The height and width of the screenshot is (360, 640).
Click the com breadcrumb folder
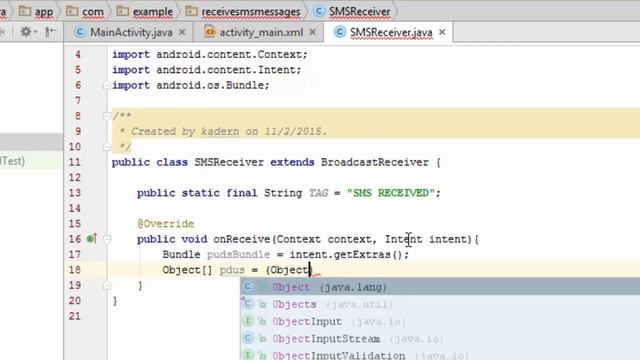pyautogui.click(x=85, y=12)
